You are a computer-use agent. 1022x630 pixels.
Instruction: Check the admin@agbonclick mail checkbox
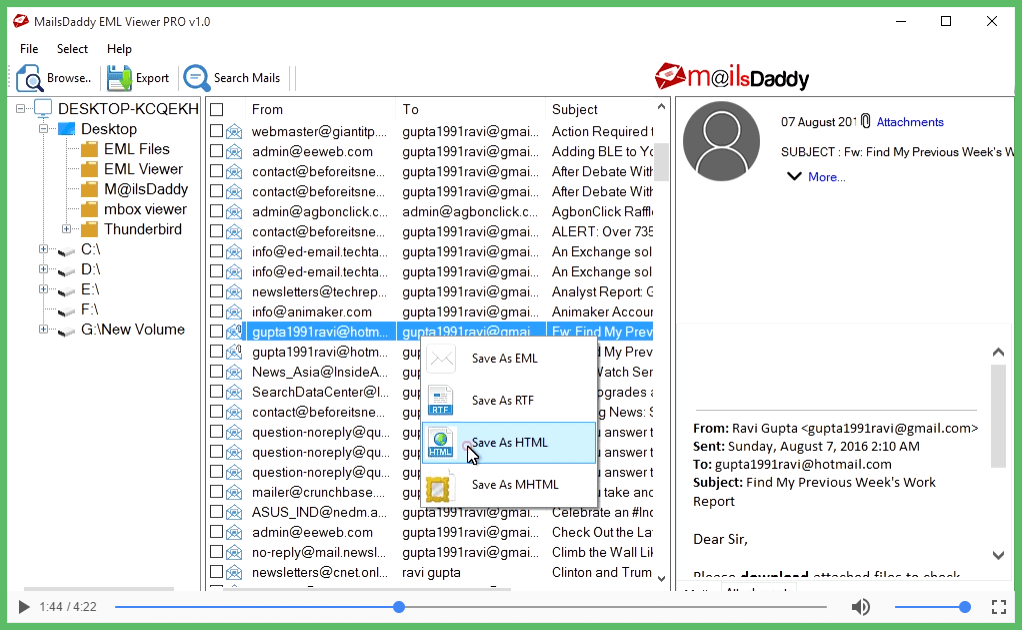(x=216, y=211)
